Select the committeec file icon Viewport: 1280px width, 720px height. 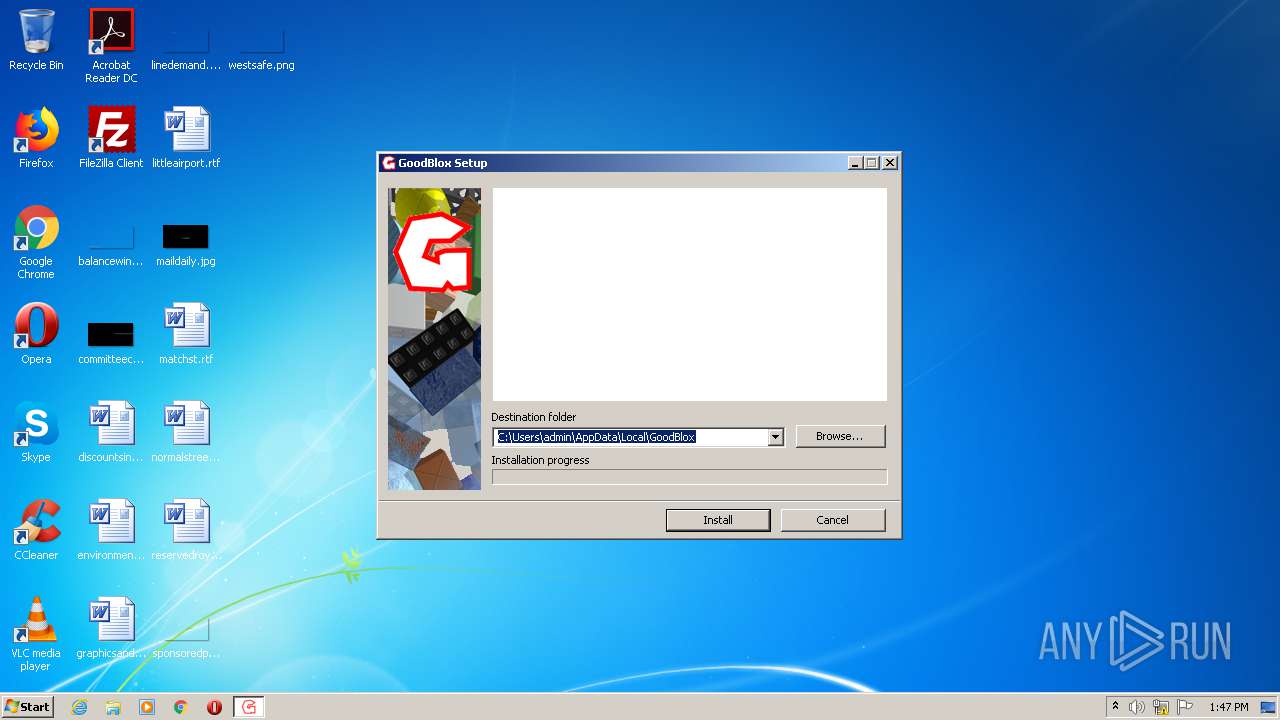click(x=111, y=342)
